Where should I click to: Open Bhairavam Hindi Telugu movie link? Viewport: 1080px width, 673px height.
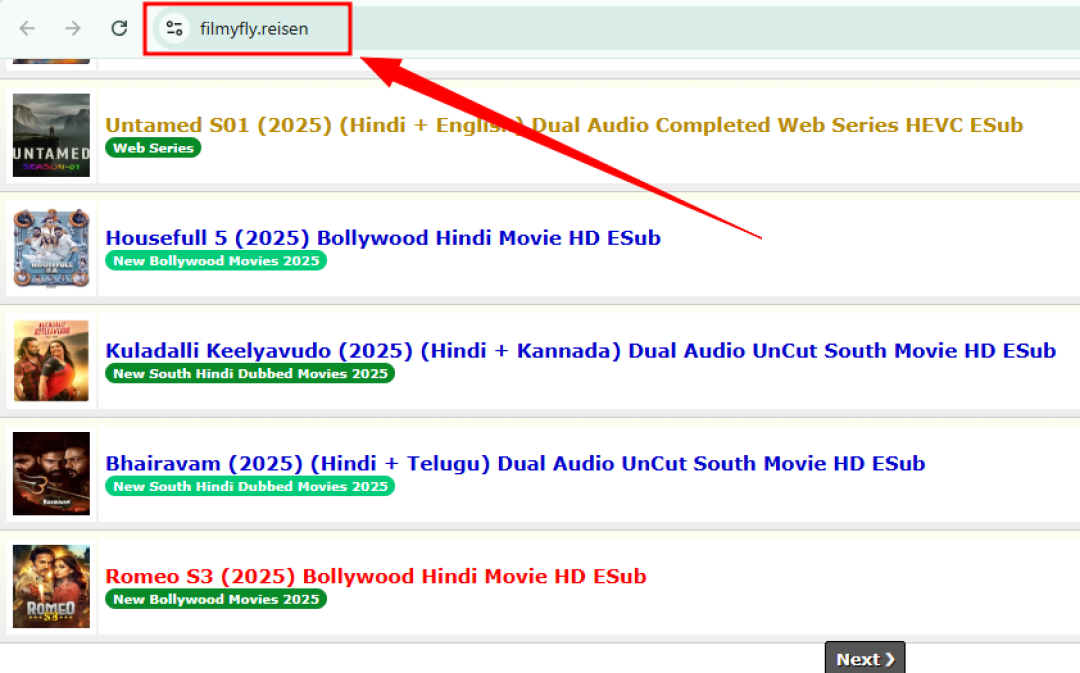pyautogui.click(x=515, y=464)
